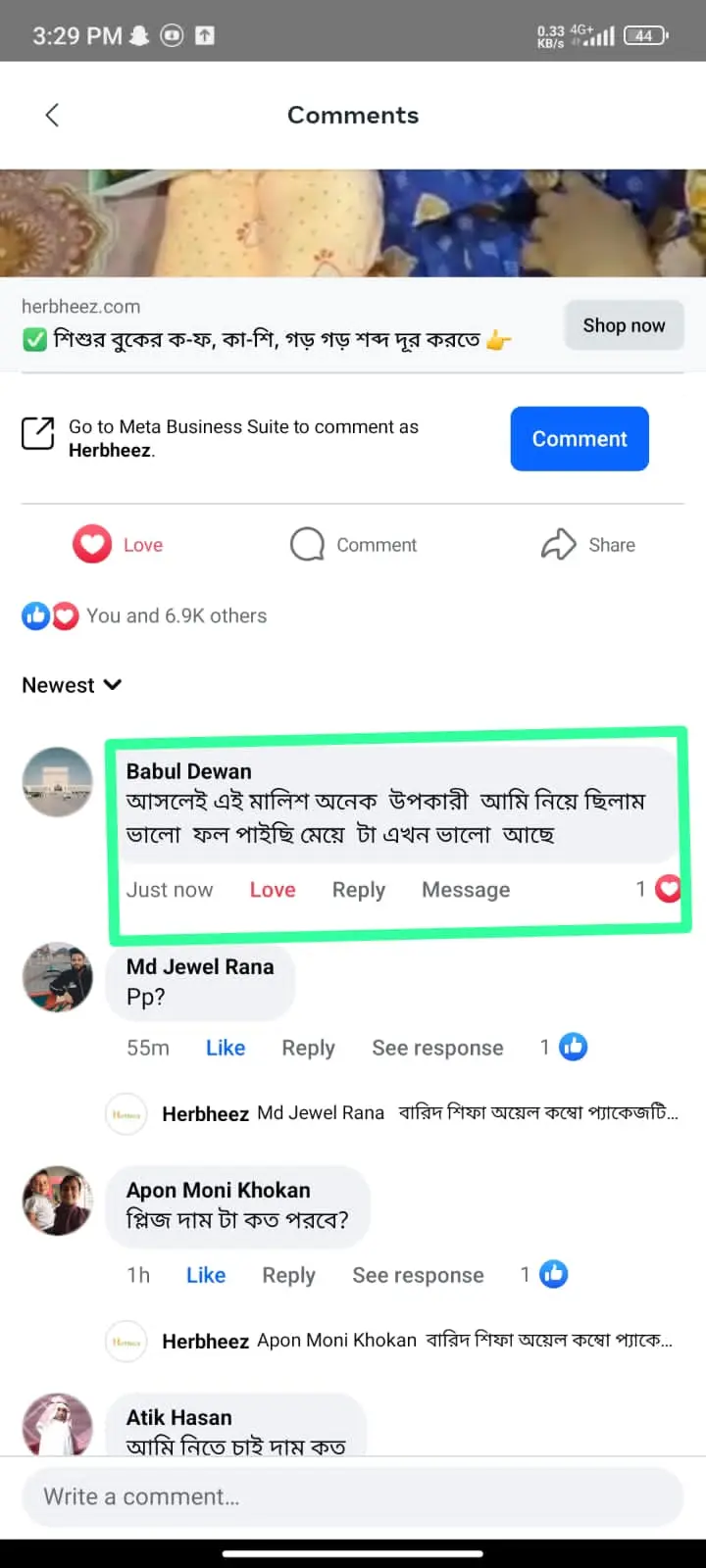Open Meta Business Suite external link icon
The height and width of the screenshot is (1568, 706).
click(38, 433)
